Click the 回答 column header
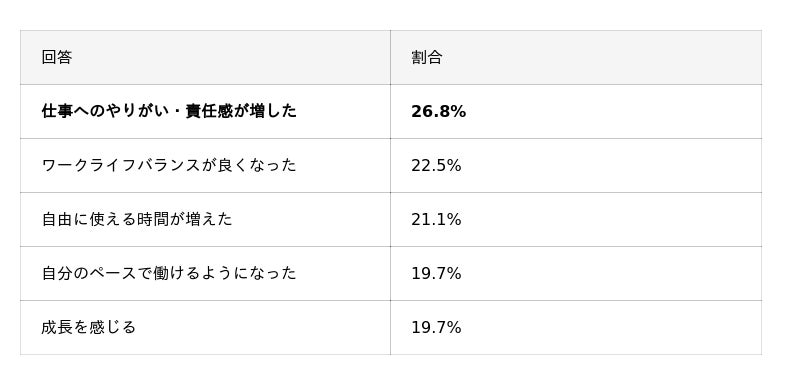 point(205,57)
